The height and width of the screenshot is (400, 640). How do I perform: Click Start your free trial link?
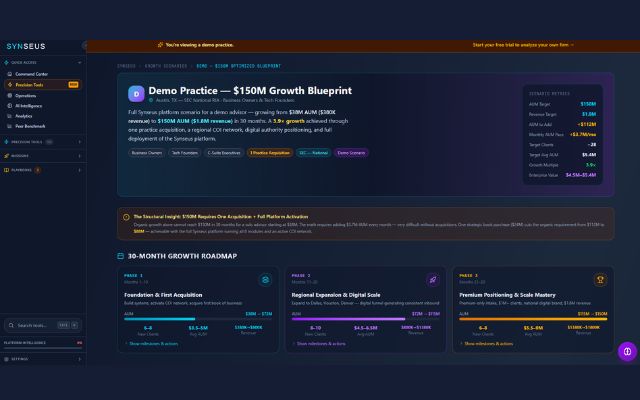tap(523, 45)
